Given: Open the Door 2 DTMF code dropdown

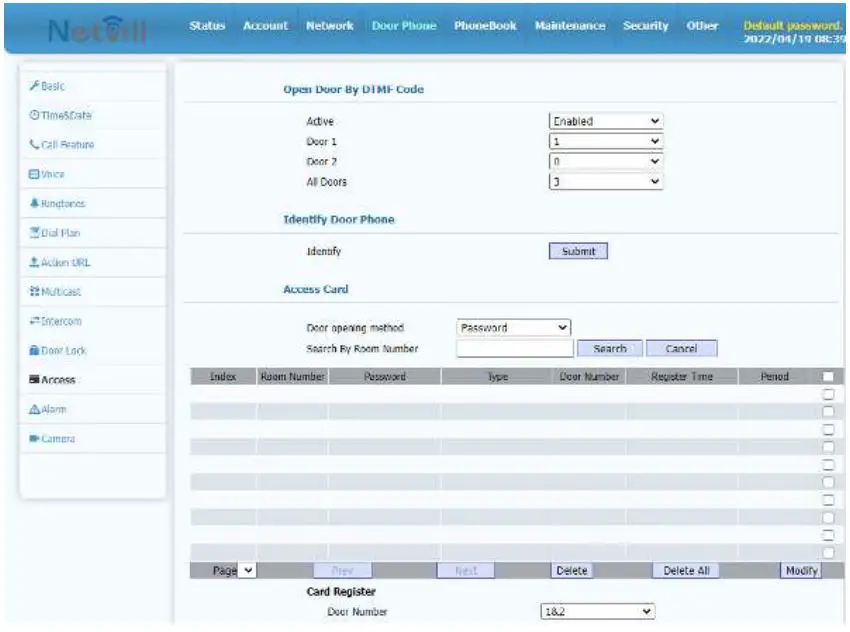Looking at the screenshot, I should pyautogui.click(x=606, y=162).
